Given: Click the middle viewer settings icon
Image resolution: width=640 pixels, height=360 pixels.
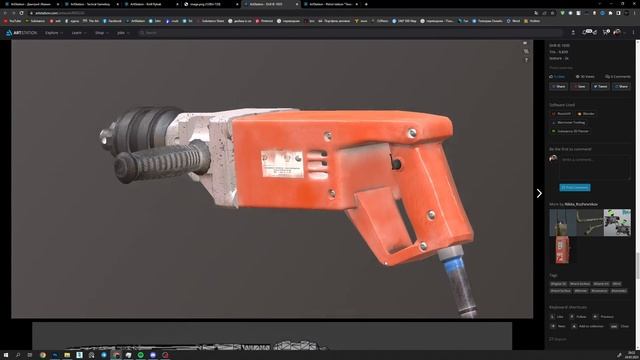Looking at the screenshot, I should coord(526,51).
